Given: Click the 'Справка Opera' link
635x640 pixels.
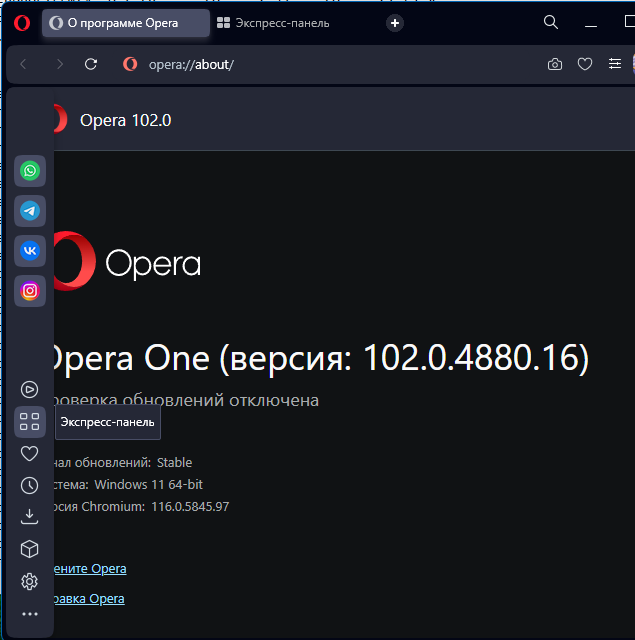Looking at the screenshot, I should [x=89, y=599].
